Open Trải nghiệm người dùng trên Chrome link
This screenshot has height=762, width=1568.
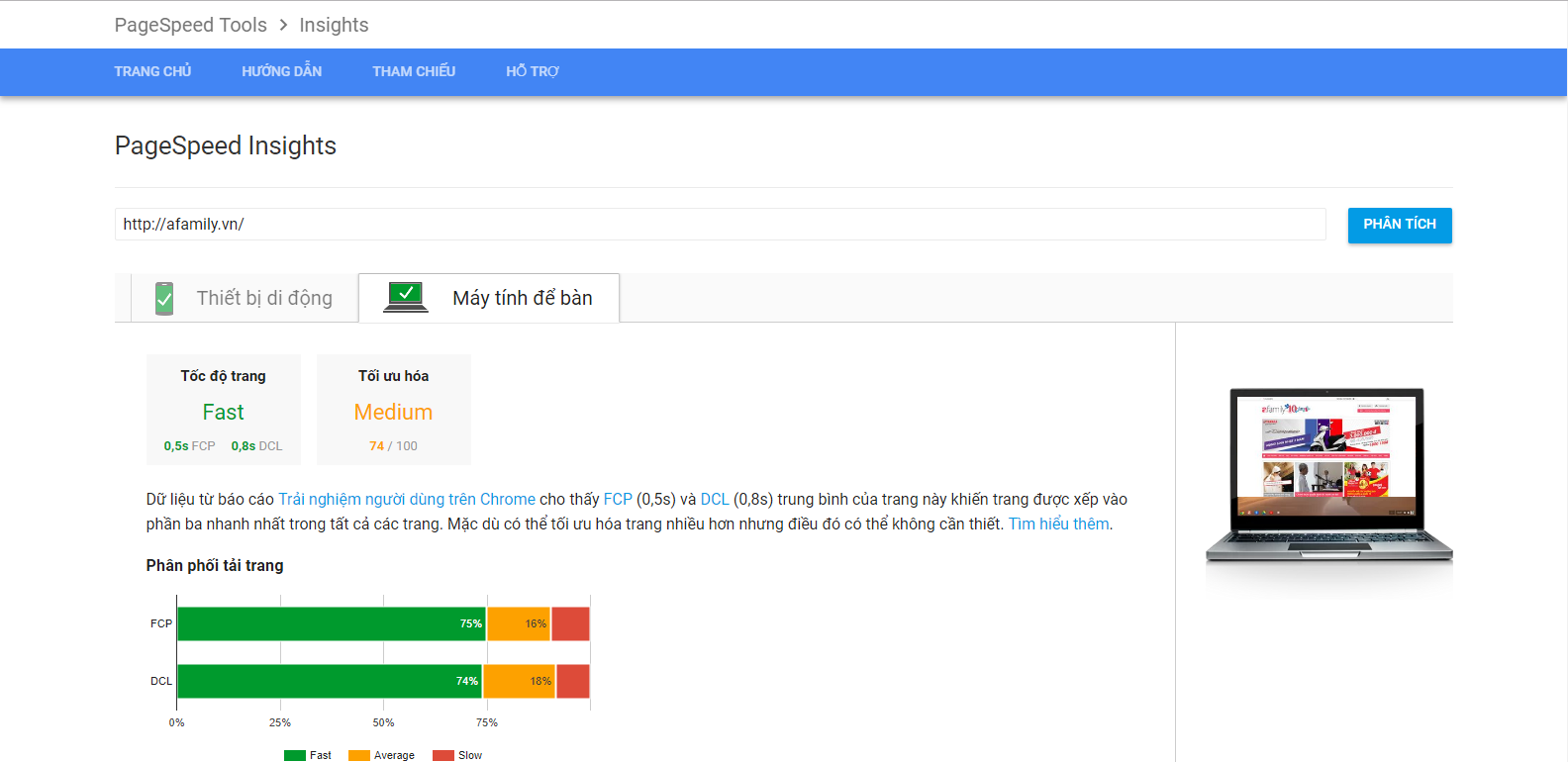point(407,499)
